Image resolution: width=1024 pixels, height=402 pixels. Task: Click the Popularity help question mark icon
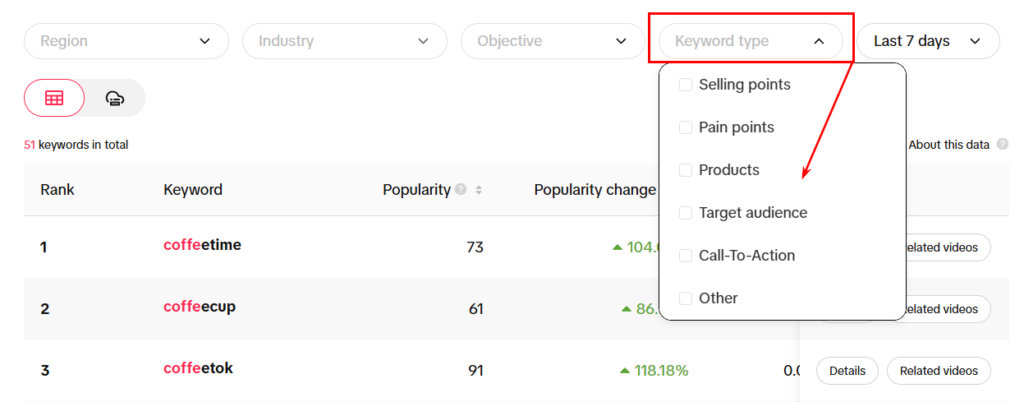pyautogui.click(x=461, y=190)
